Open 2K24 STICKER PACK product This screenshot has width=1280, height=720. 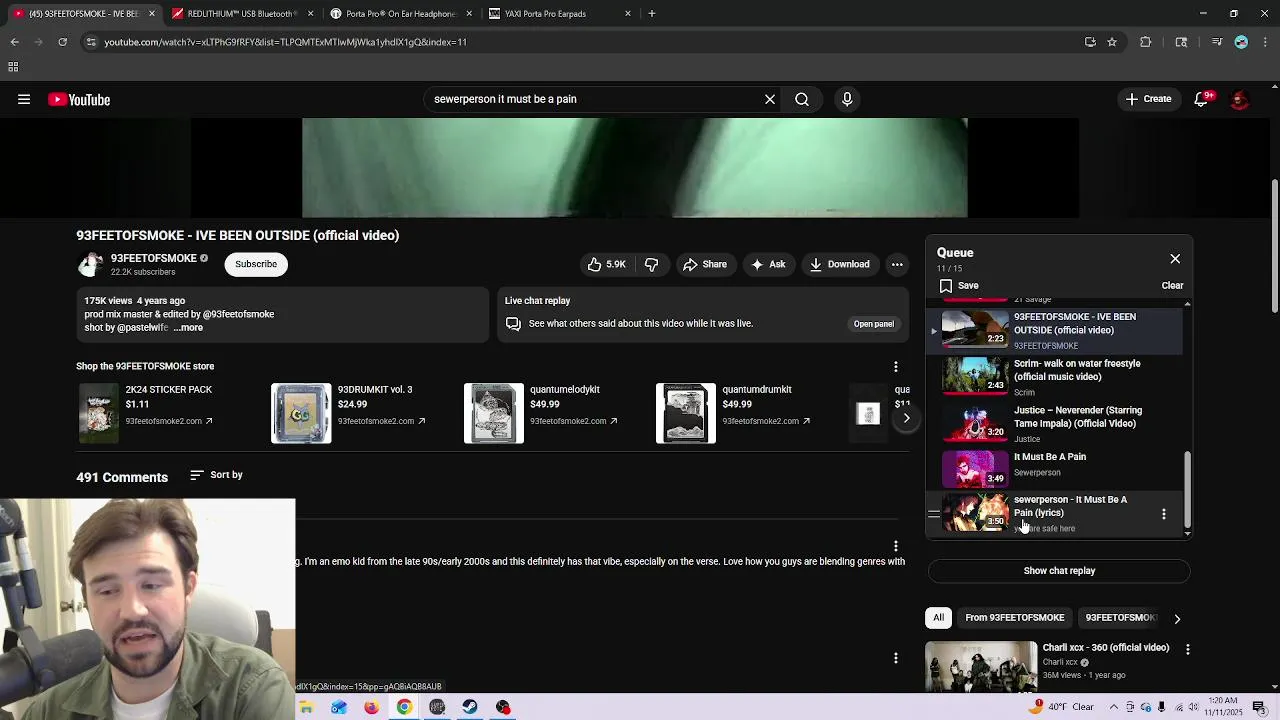tap(98, 413)
